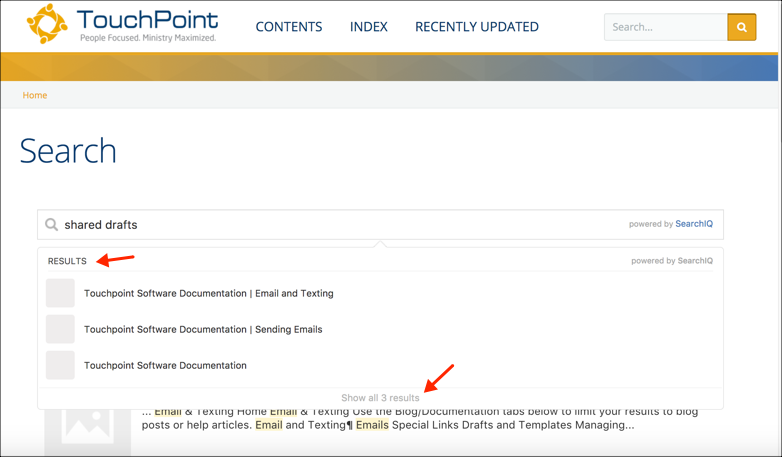
Task: Open SearchIQ link in search box
Action: click(694, 224)
